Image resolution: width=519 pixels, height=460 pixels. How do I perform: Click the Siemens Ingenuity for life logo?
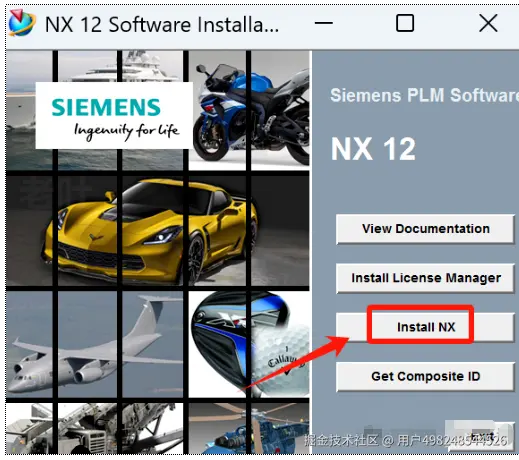(x=114, y=115)
